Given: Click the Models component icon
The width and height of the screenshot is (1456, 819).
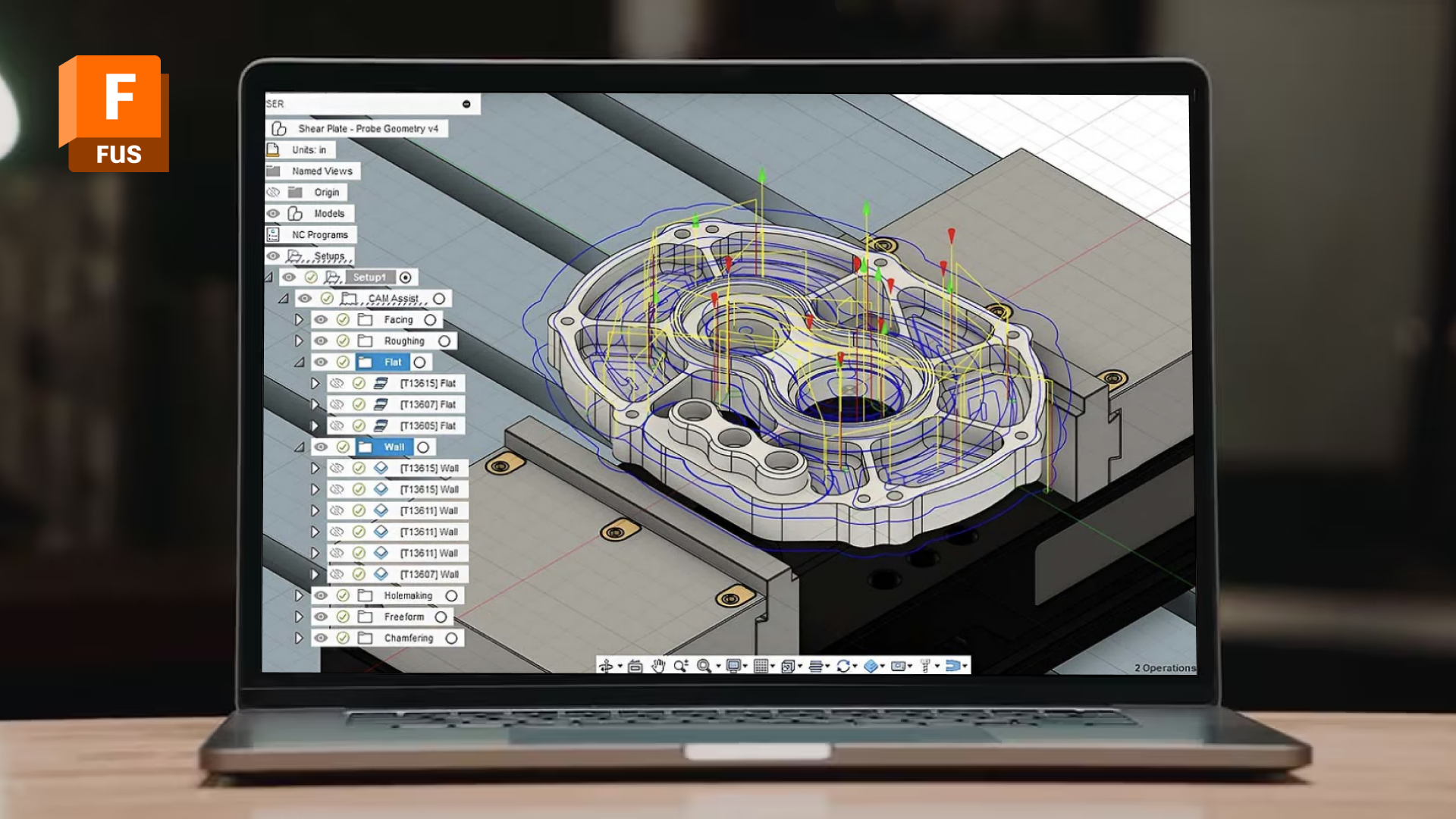Looking at the screenshot, I should [x=295, y=214].
